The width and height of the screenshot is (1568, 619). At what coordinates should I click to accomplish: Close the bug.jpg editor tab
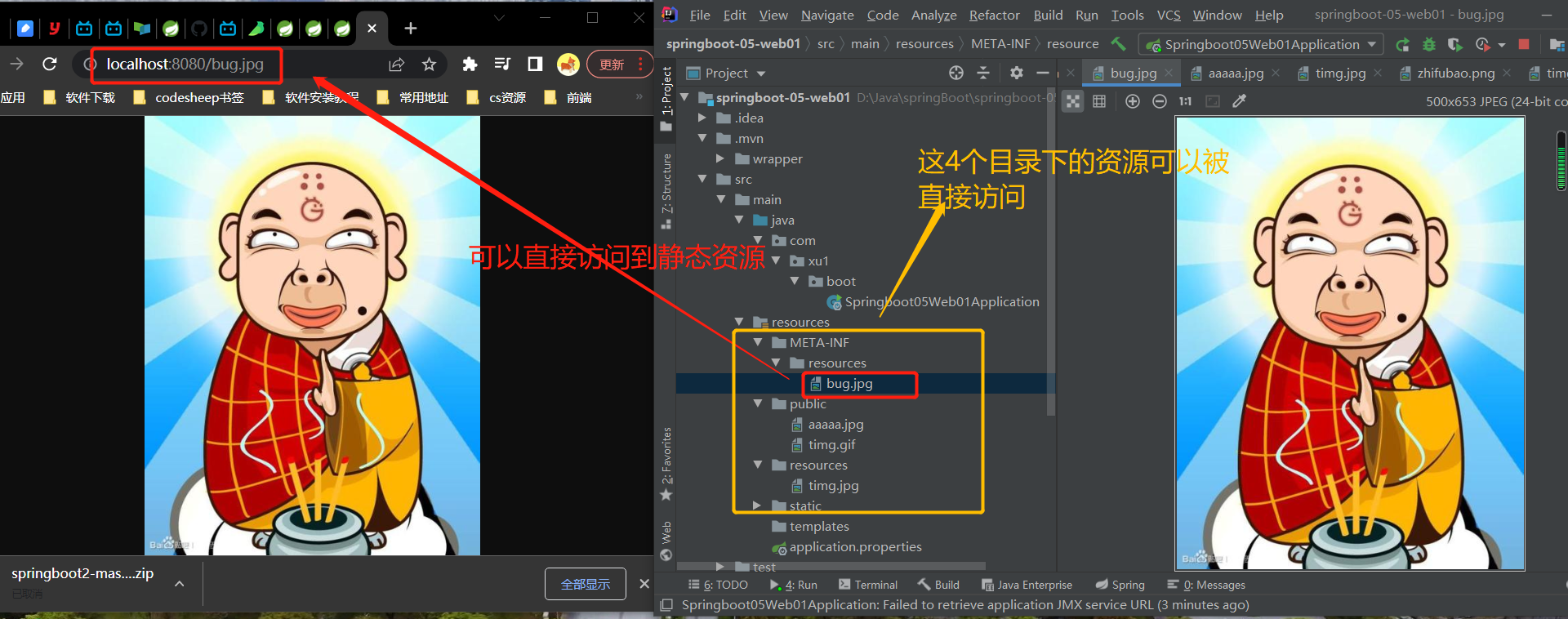click(1169, 73)
